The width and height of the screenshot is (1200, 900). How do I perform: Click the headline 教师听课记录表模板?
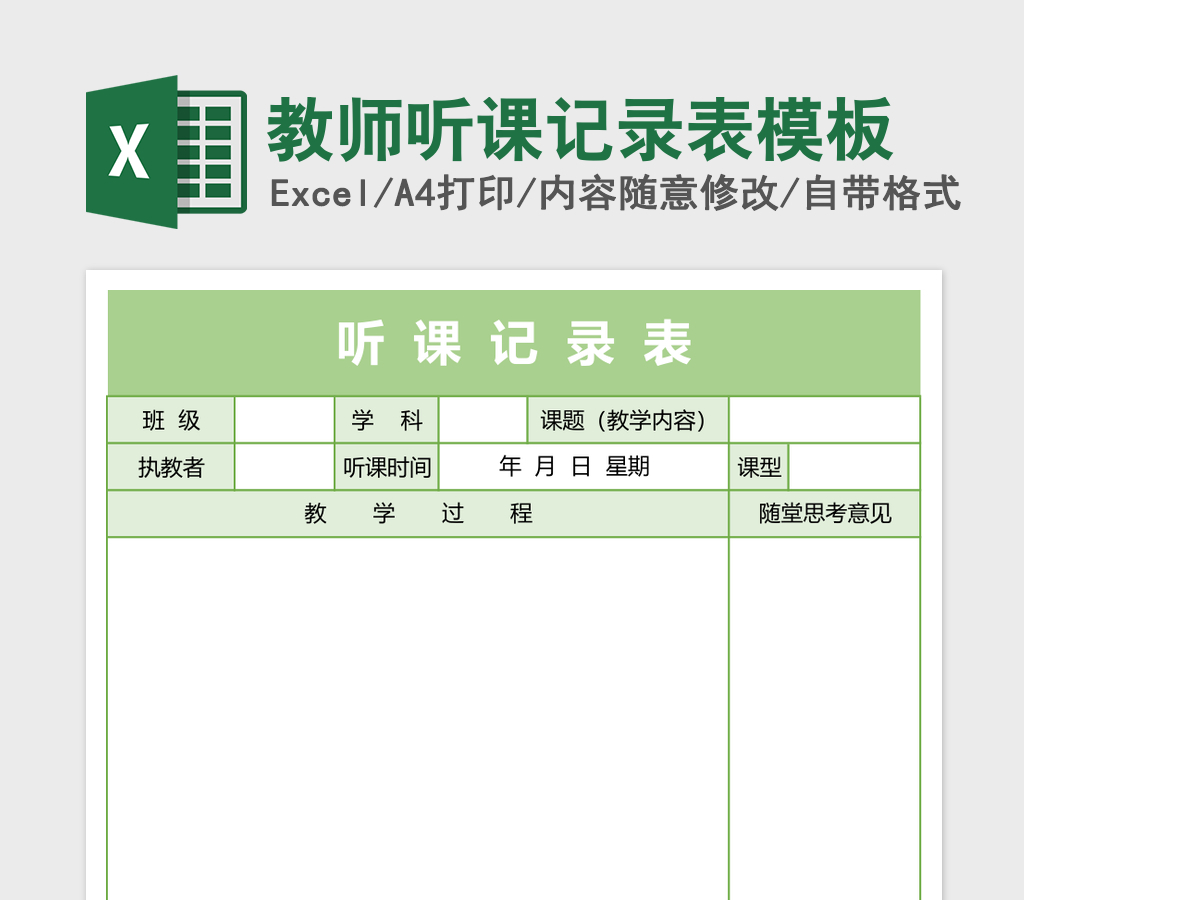(x=580, y=129)
